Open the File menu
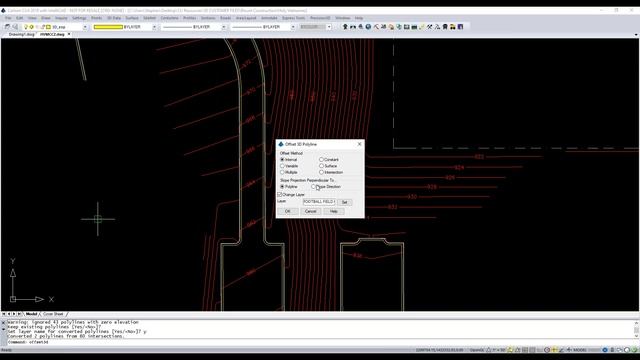The width and height of the screenshot is (640, 360). (8, 18)
